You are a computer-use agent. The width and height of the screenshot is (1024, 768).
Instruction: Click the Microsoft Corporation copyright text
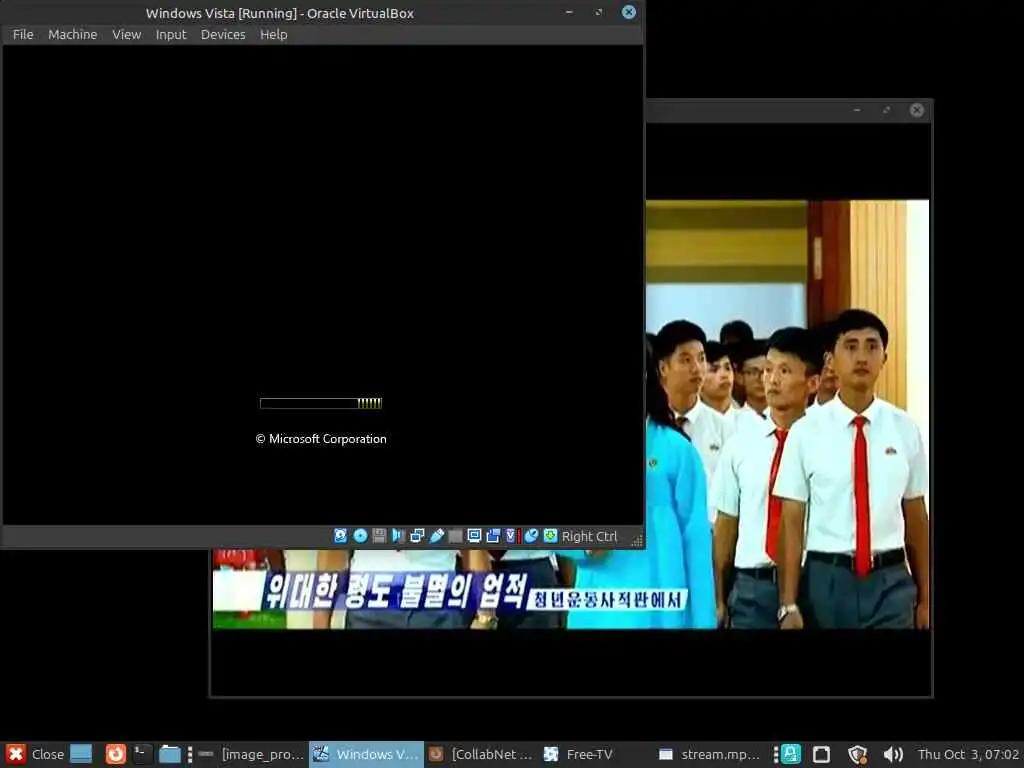tap(321, 439)
